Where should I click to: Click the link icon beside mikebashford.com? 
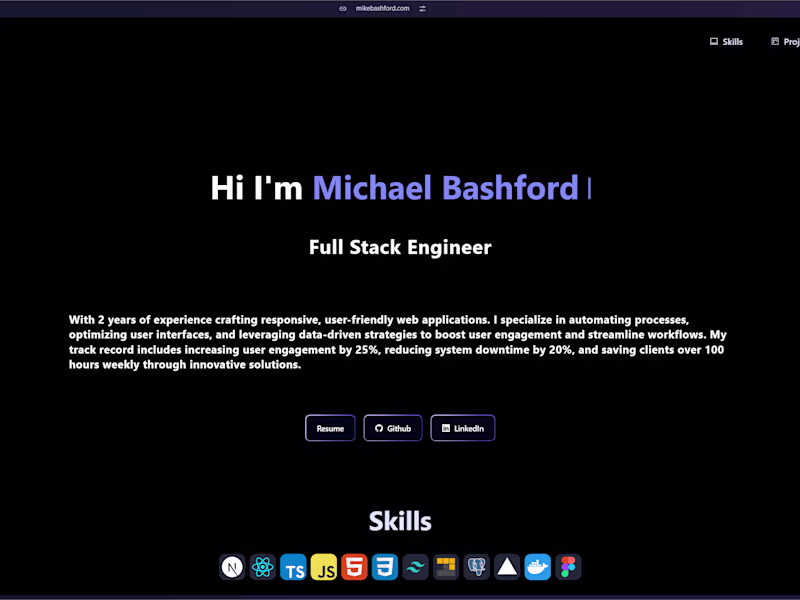341,8
